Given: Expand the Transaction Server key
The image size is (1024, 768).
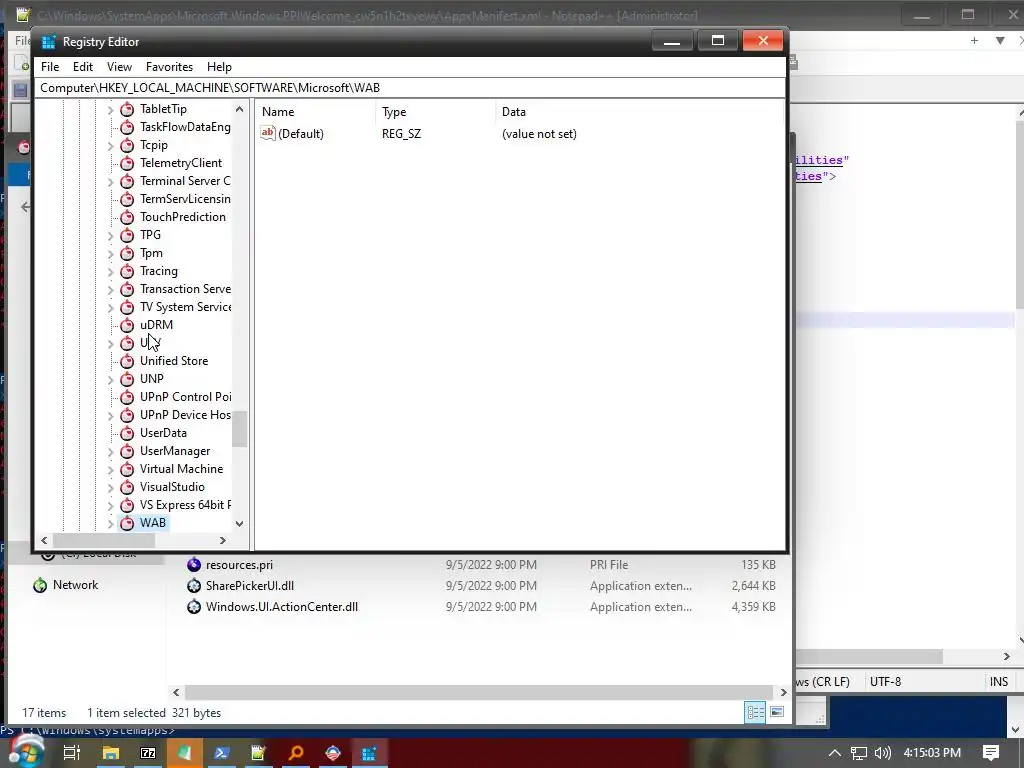Looking at the screenshot, I should tap(110, 289).
